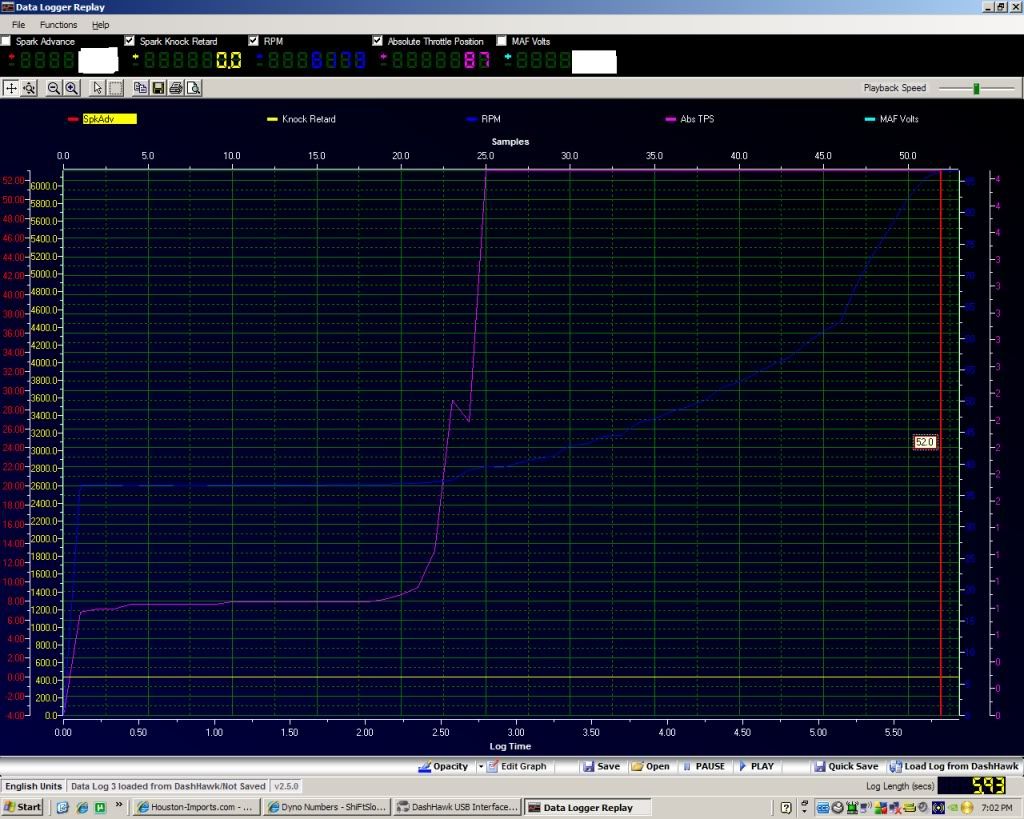Select the pan crosshair tool
1024x819 pixels.
[x=11, y=88]
